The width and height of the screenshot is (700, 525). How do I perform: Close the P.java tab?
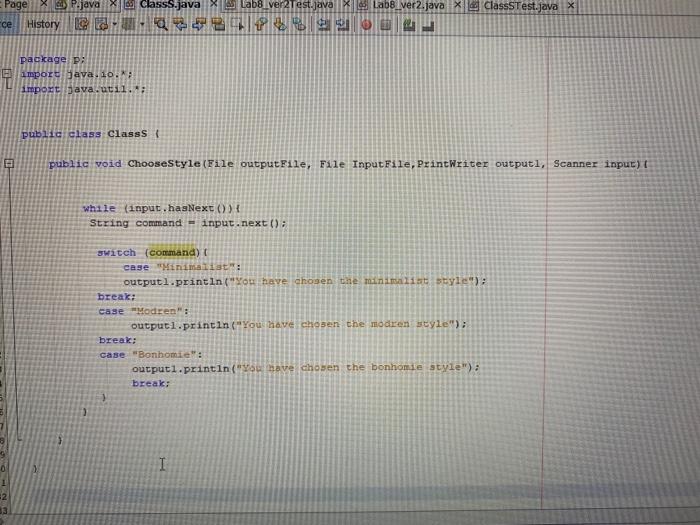click(x=113, y=4)
